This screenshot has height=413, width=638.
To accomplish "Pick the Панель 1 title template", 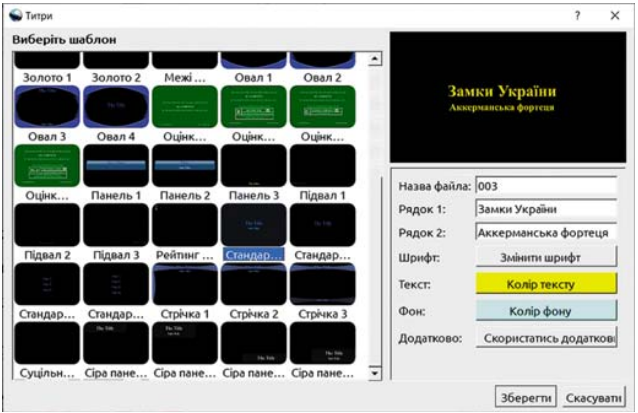I will 115,166.
